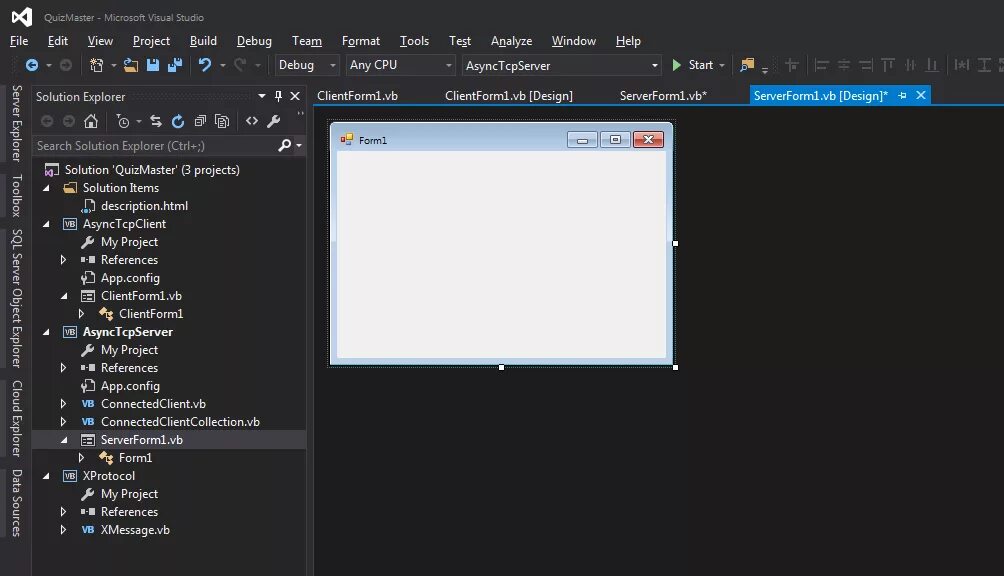
Task: Click the Sync with Active Document icon
Action: pos(156,121)
